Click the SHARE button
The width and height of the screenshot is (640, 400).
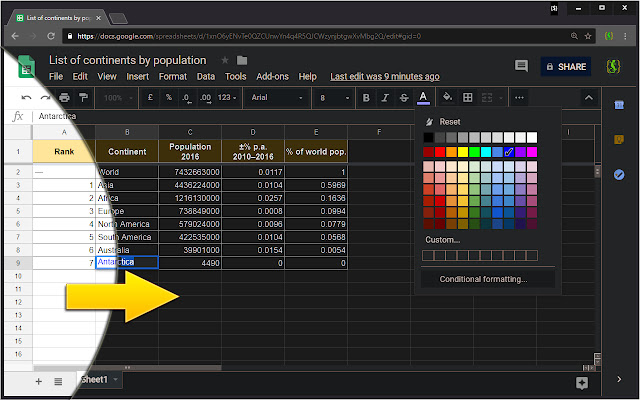click(566, 66)
